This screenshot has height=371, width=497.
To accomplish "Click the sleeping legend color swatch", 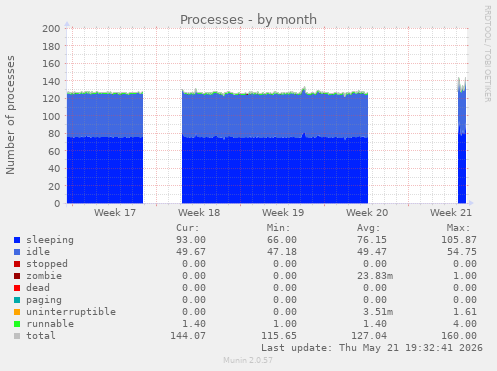I will [x=17, y=240].
